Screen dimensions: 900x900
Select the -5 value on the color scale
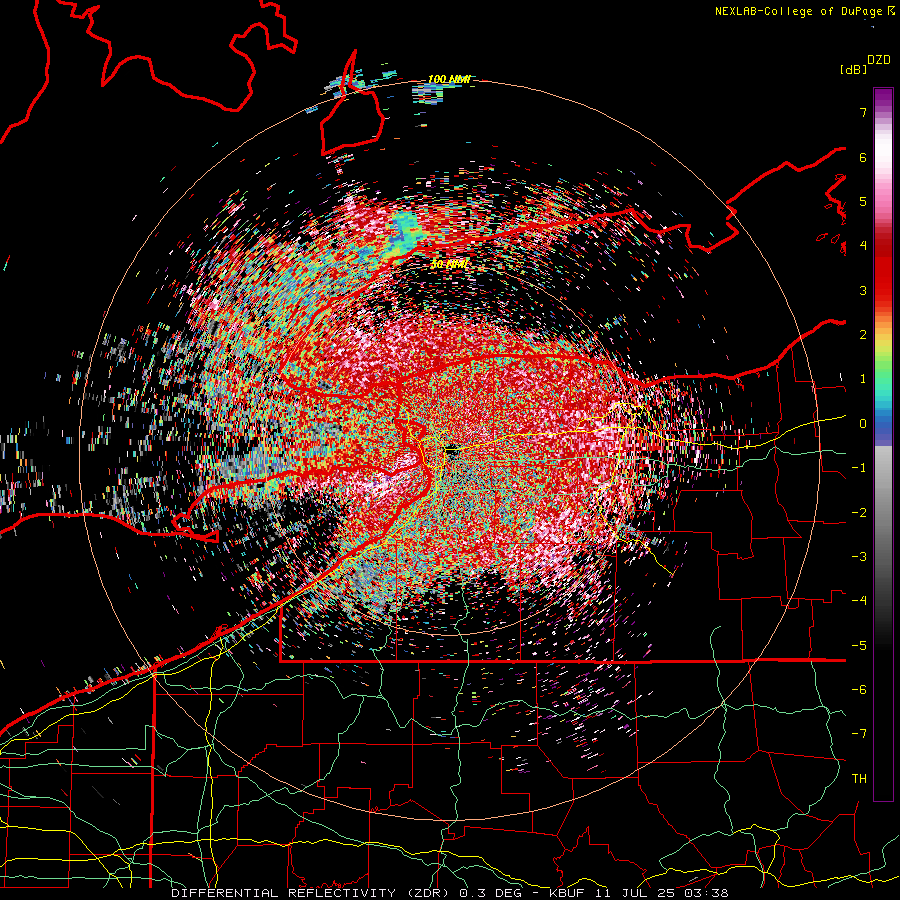pyautogui.click(x=859, y=646)
